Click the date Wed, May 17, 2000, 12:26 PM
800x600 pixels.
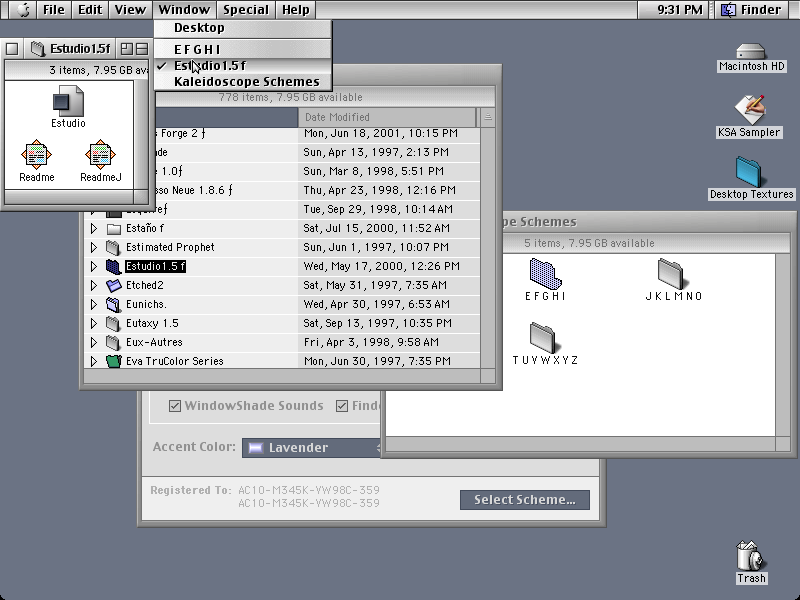pos(382,266)
